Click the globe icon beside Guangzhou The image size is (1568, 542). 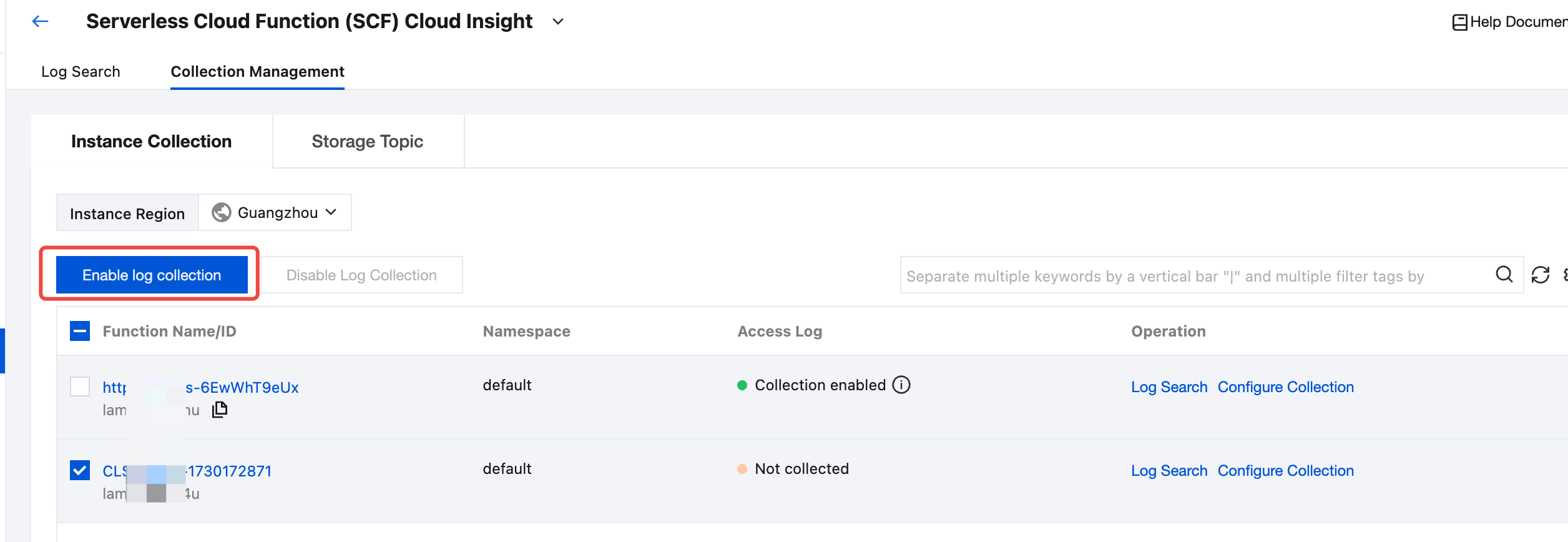click(222, 212)
